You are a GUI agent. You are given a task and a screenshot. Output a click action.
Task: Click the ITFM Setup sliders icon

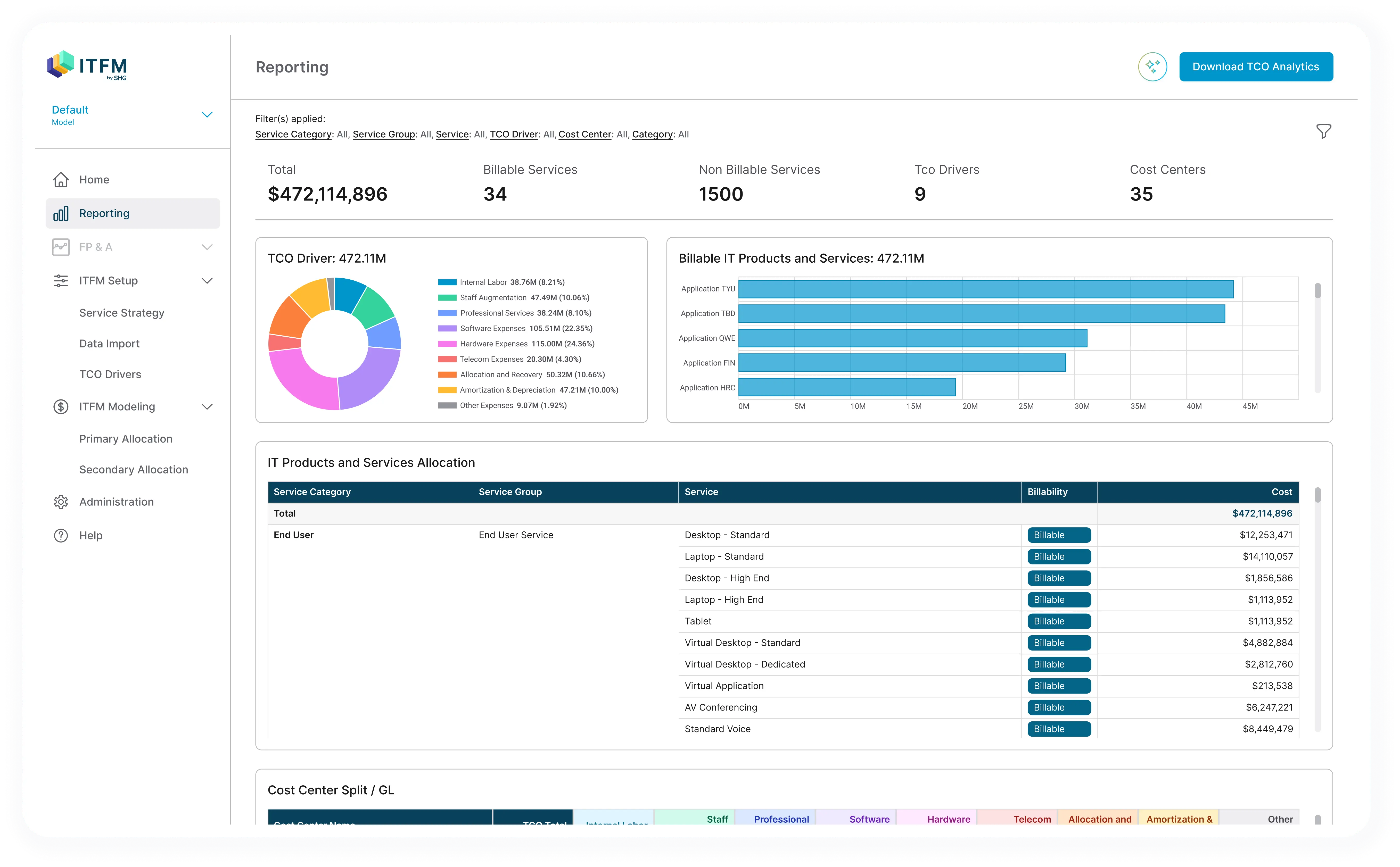[61, 280]
